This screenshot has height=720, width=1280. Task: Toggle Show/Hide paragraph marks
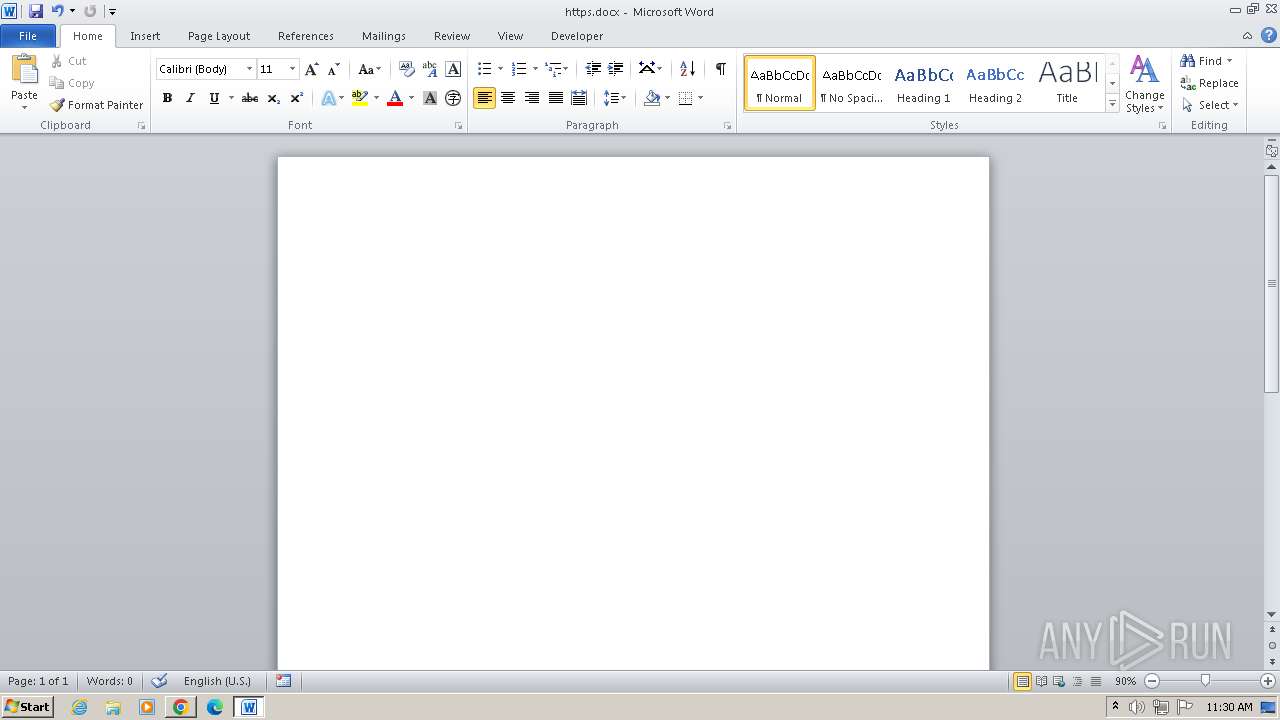pyautogui.click(x=720, y=69)
